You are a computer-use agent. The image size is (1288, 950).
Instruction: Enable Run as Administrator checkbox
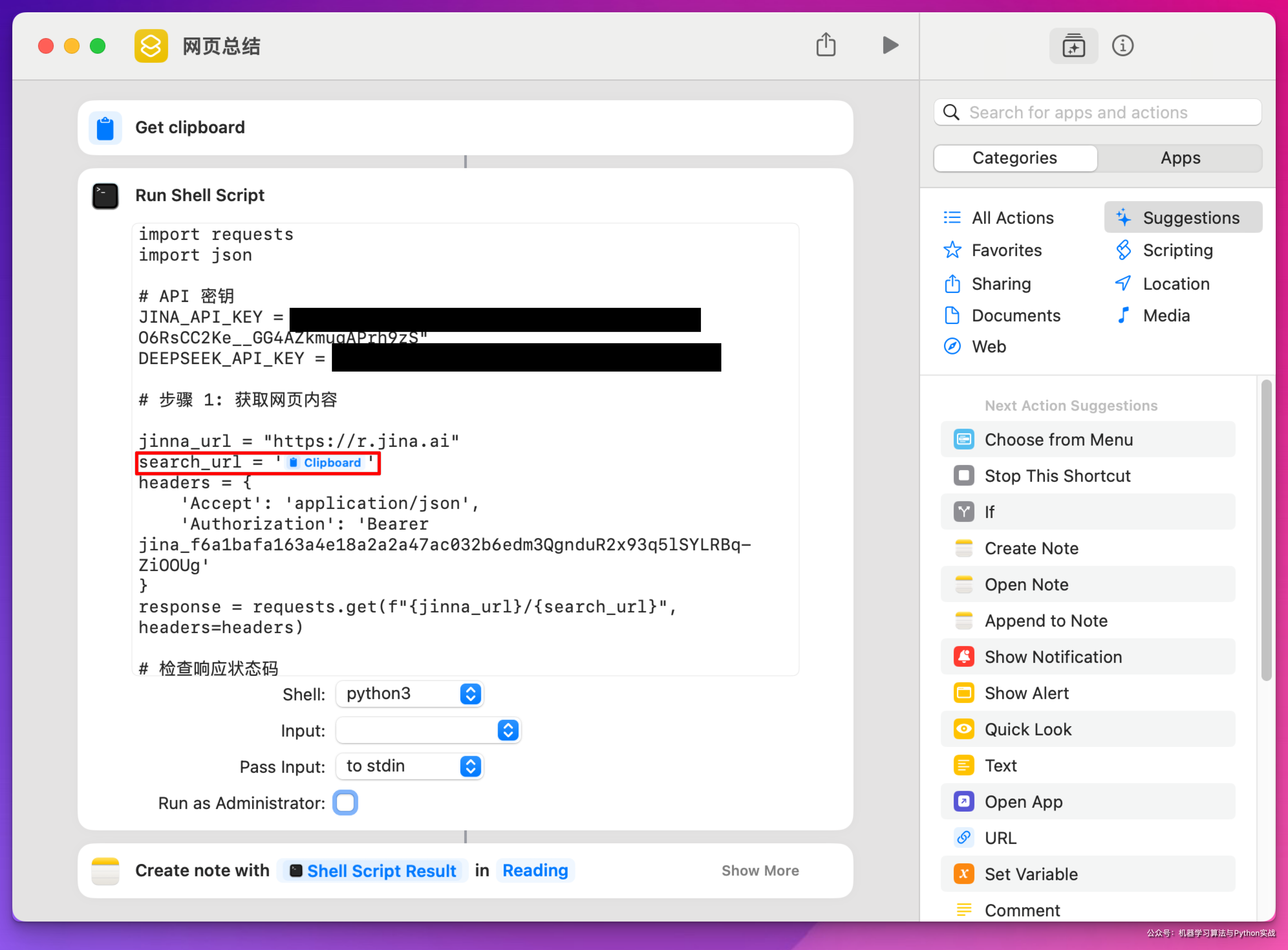pyautogui.click(x=345, y=802)
